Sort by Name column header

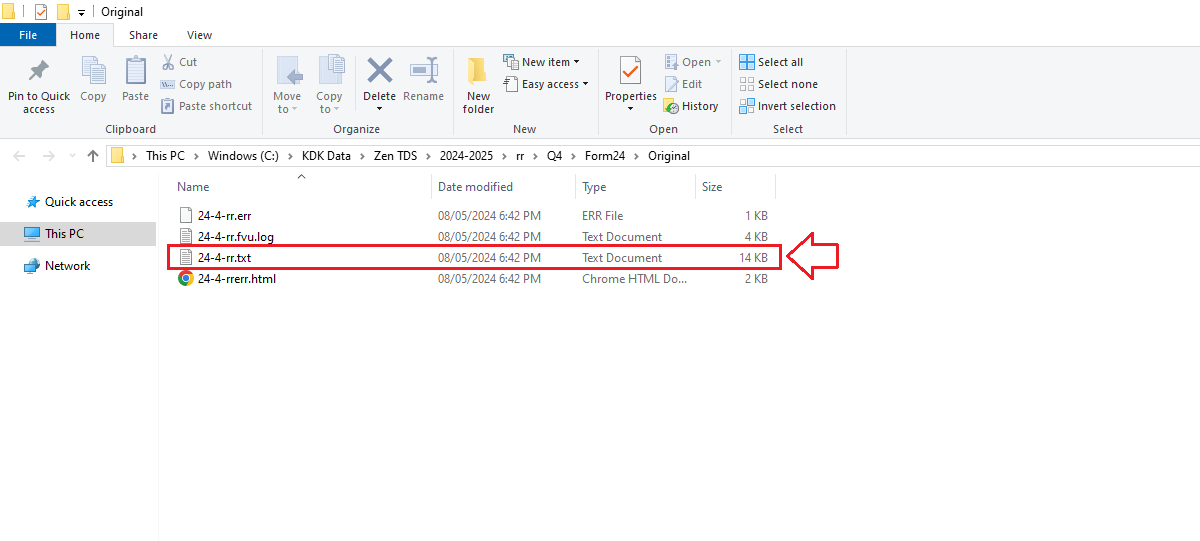[193, 187]
